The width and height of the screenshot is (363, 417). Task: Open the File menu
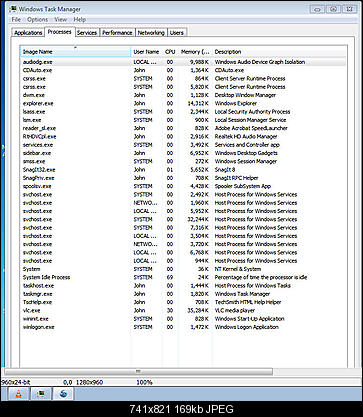(x=16, y=20)
